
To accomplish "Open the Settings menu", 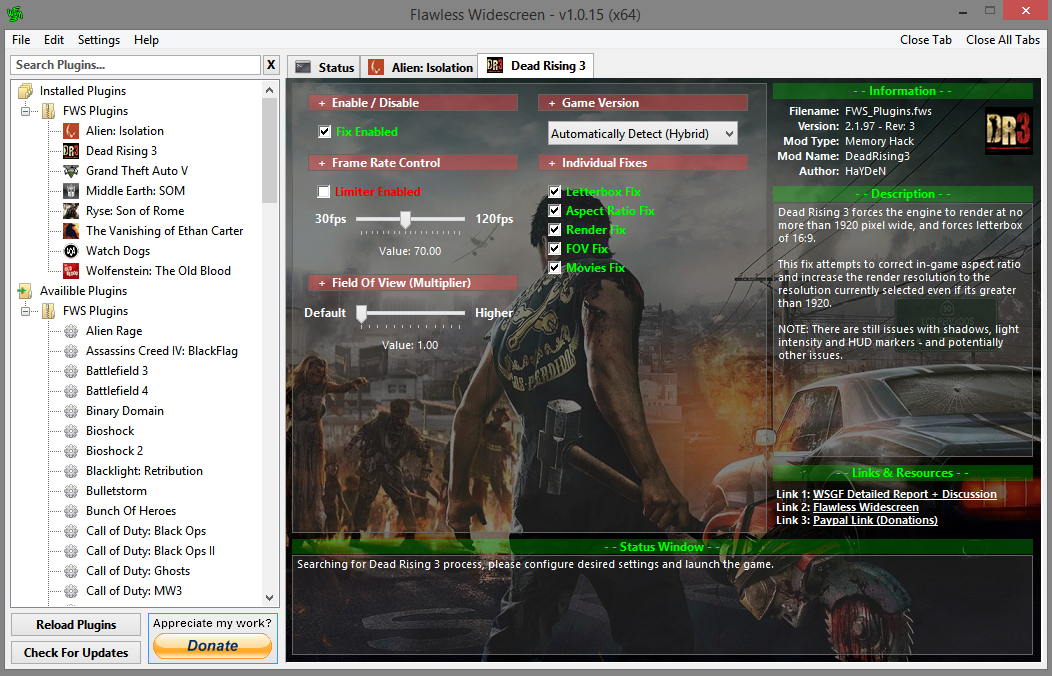I will point(99,40).
